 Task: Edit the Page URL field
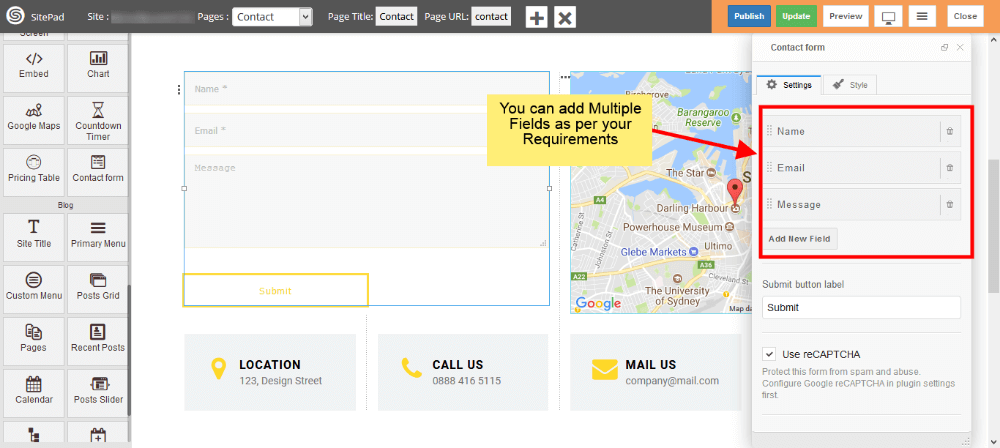(491, 17)
